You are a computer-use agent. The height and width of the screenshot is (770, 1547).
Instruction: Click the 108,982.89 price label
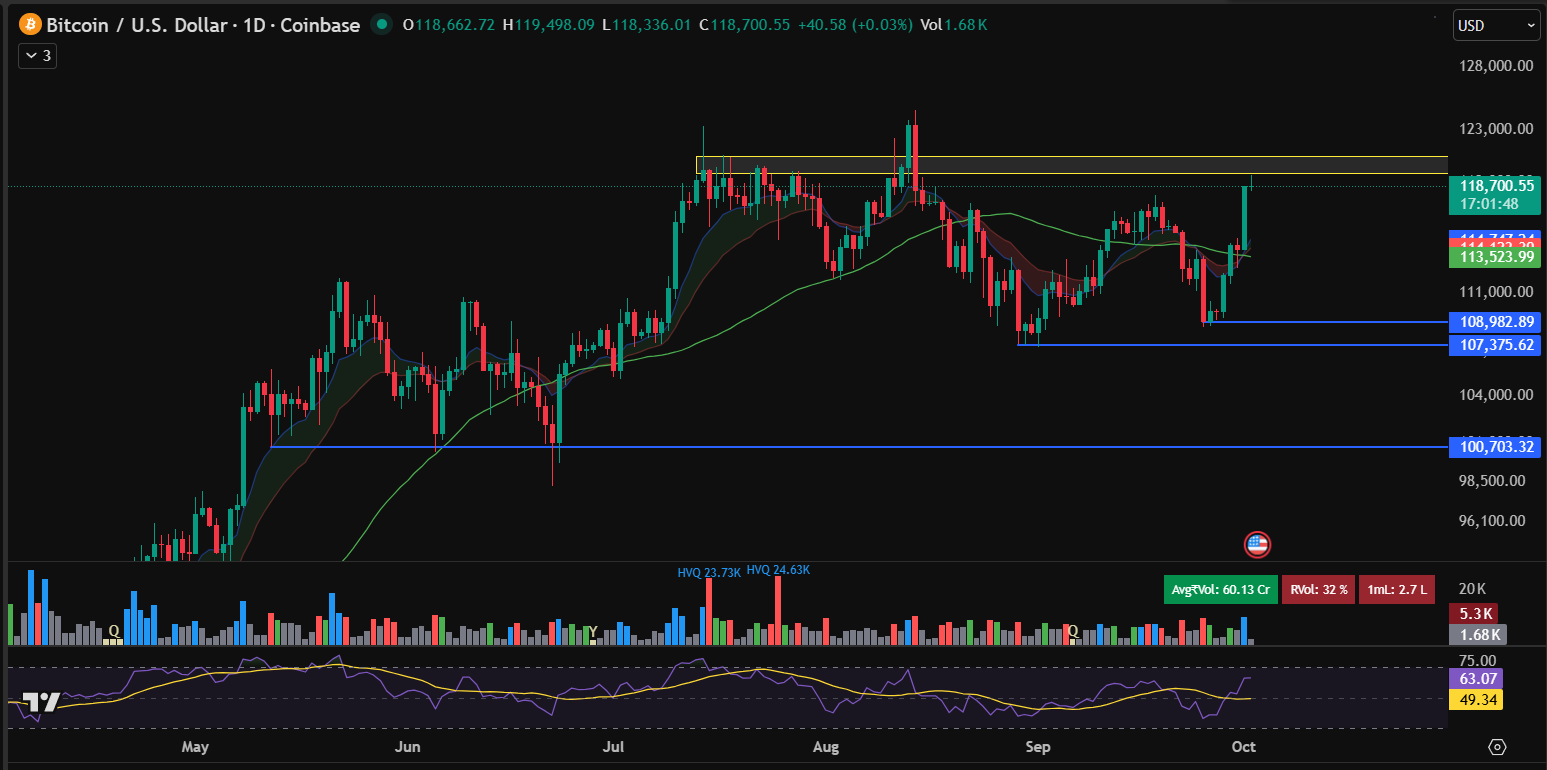point(1496,322)
